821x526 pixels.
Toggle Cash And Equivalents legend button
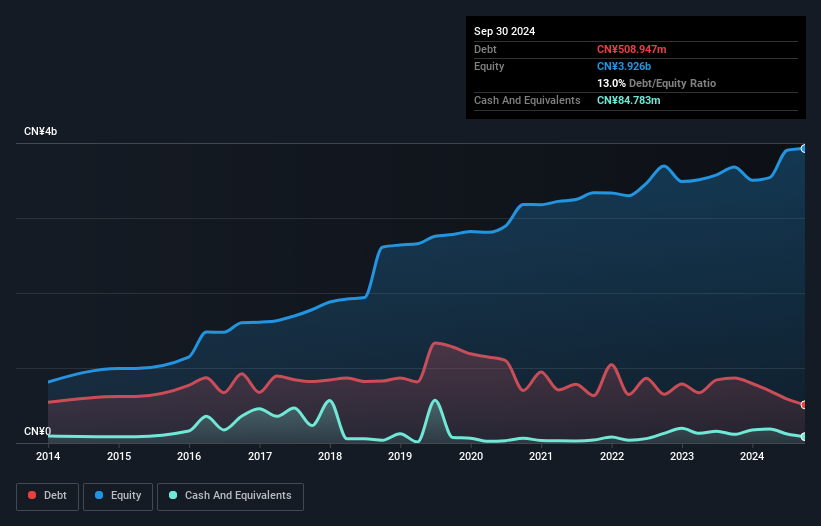230,496
